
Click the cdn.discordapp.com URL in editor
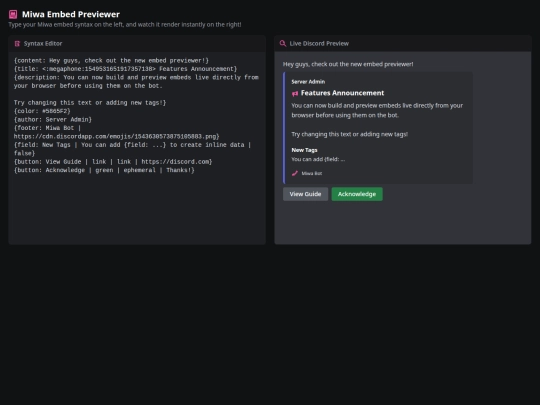[116, 136]
